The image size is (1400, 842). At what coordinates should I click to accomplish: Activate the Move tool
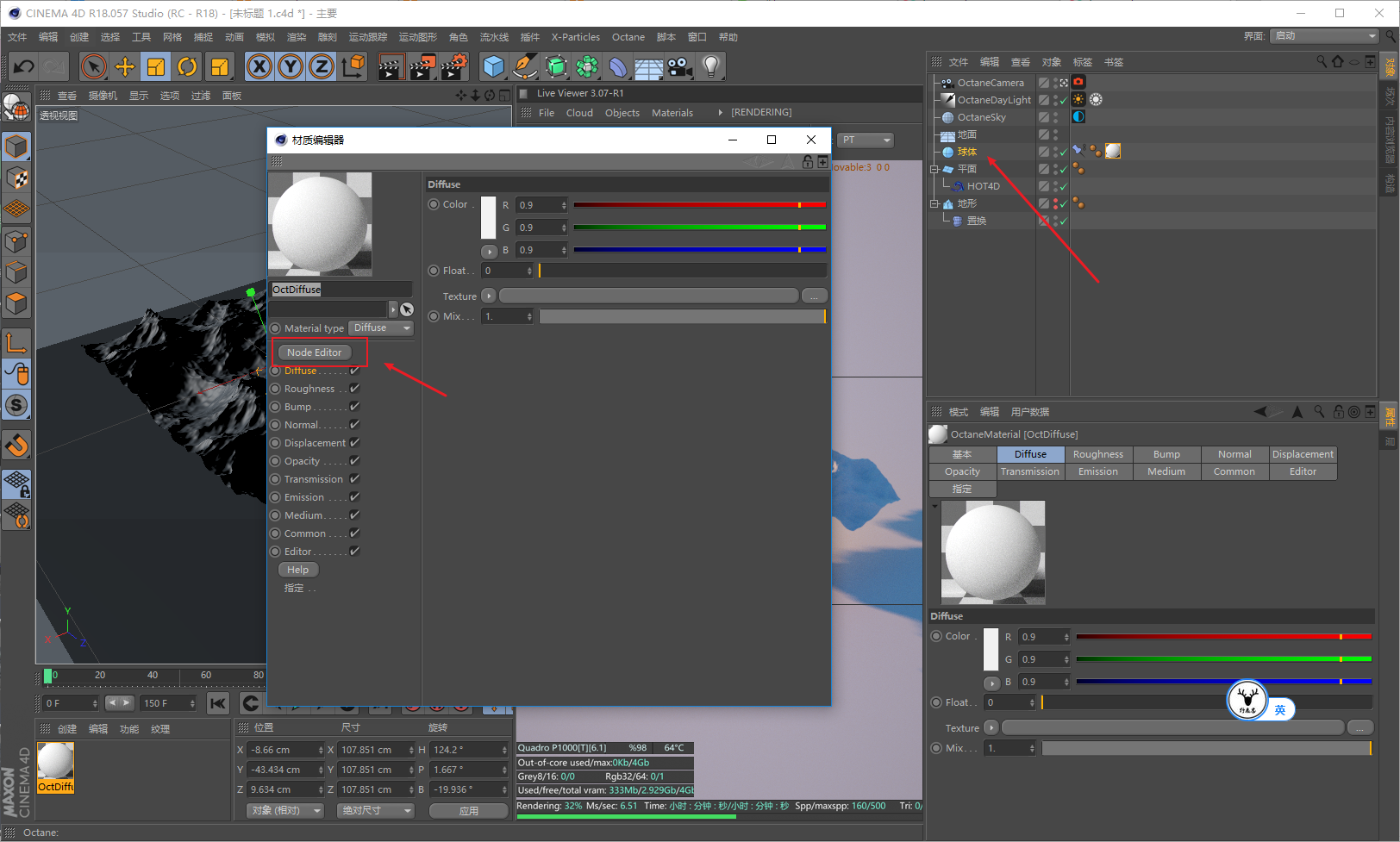[125, 66]
